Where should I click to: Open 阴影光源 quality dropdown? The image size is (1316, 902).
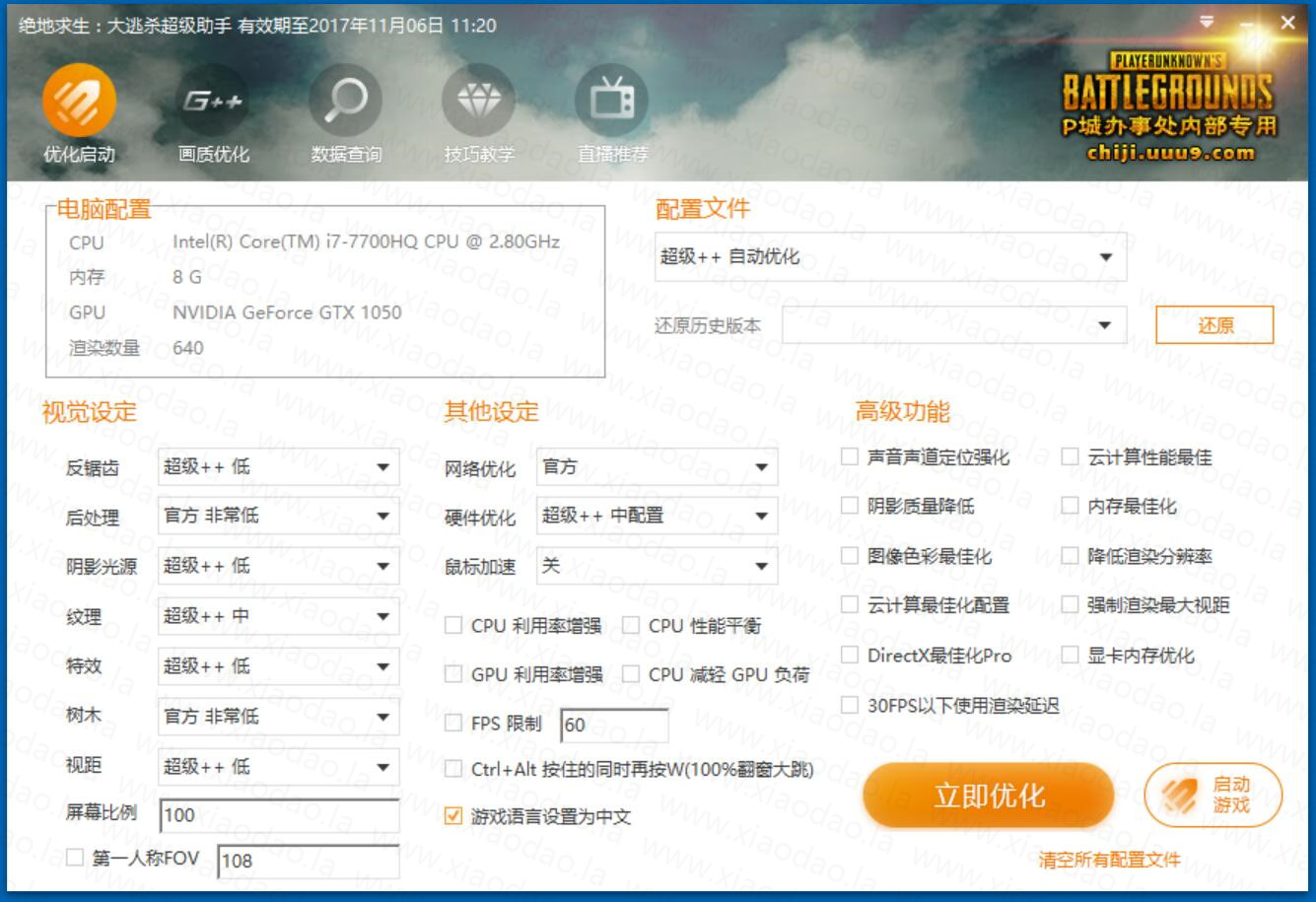[279, 567]
